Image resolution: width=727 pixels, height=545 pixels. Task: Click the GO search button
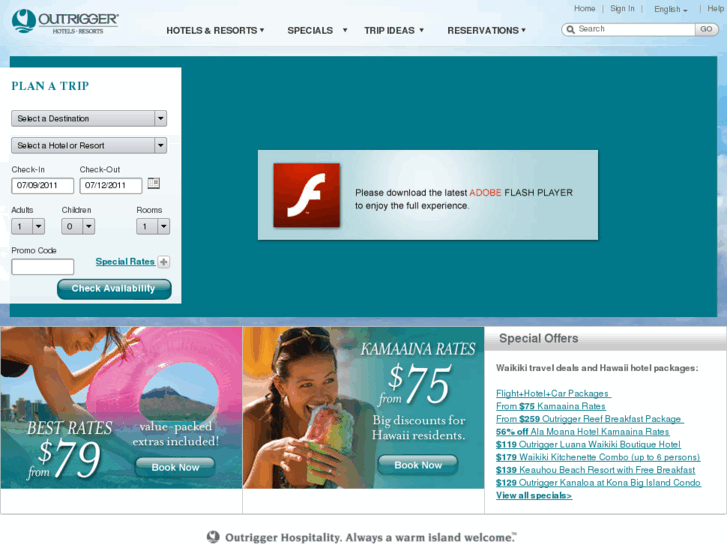click(707, 29)
